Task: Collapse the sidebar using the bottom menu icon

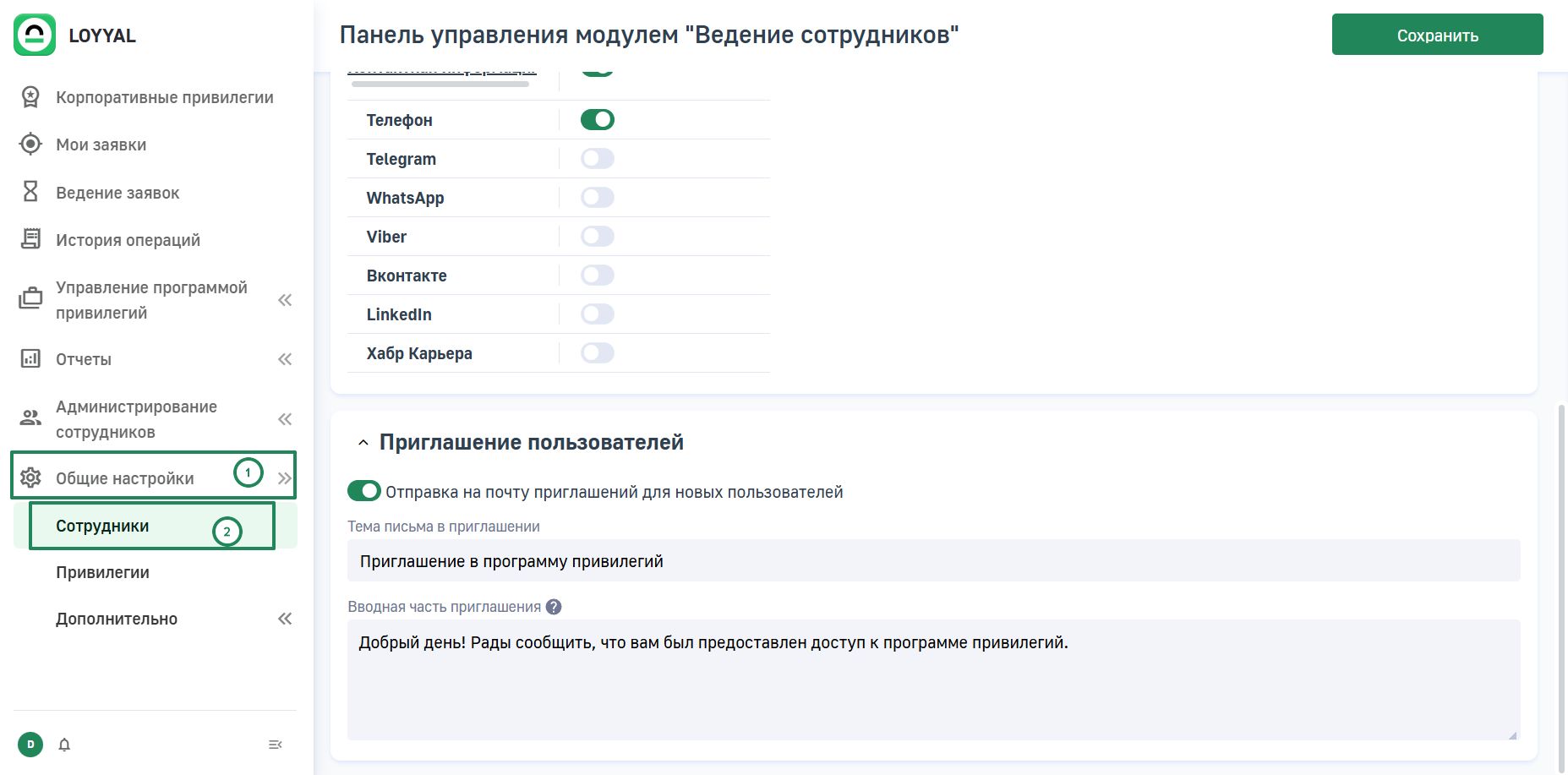Action: pos(275,745)
